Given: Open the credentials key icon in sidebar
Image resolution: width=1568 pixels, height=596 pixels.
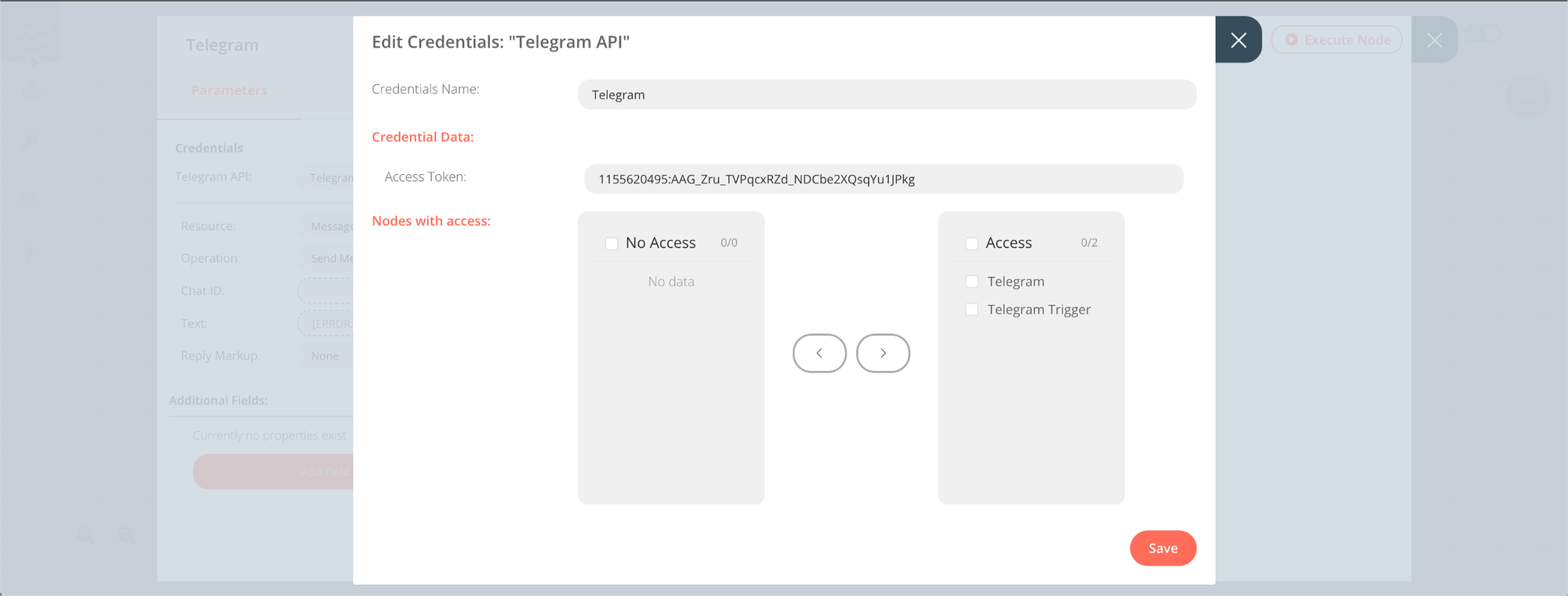Looking at the screenshot, I should [x=30, y=142].
